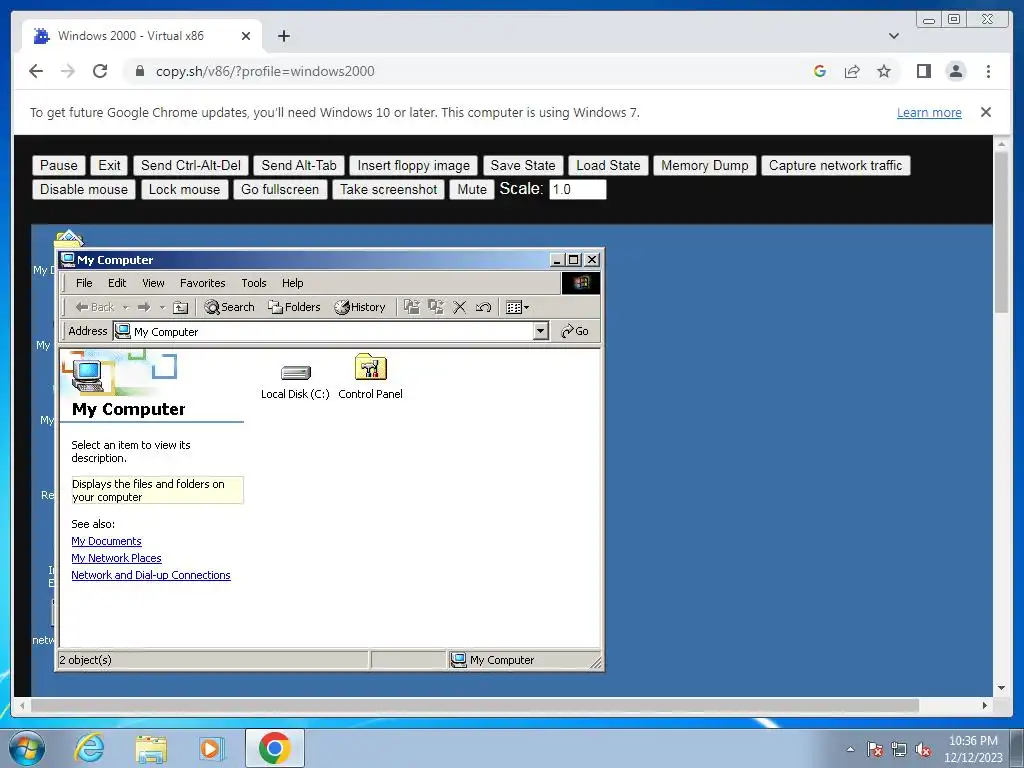Open the tab search chevron
The height and width of the screenshot is (768, 1024).
click(893, 36)
